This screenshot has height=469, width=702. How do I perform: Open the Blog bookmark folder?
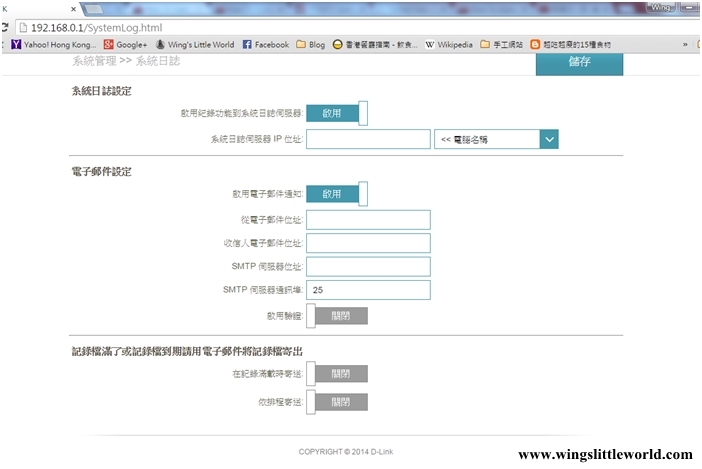point(310,45)
